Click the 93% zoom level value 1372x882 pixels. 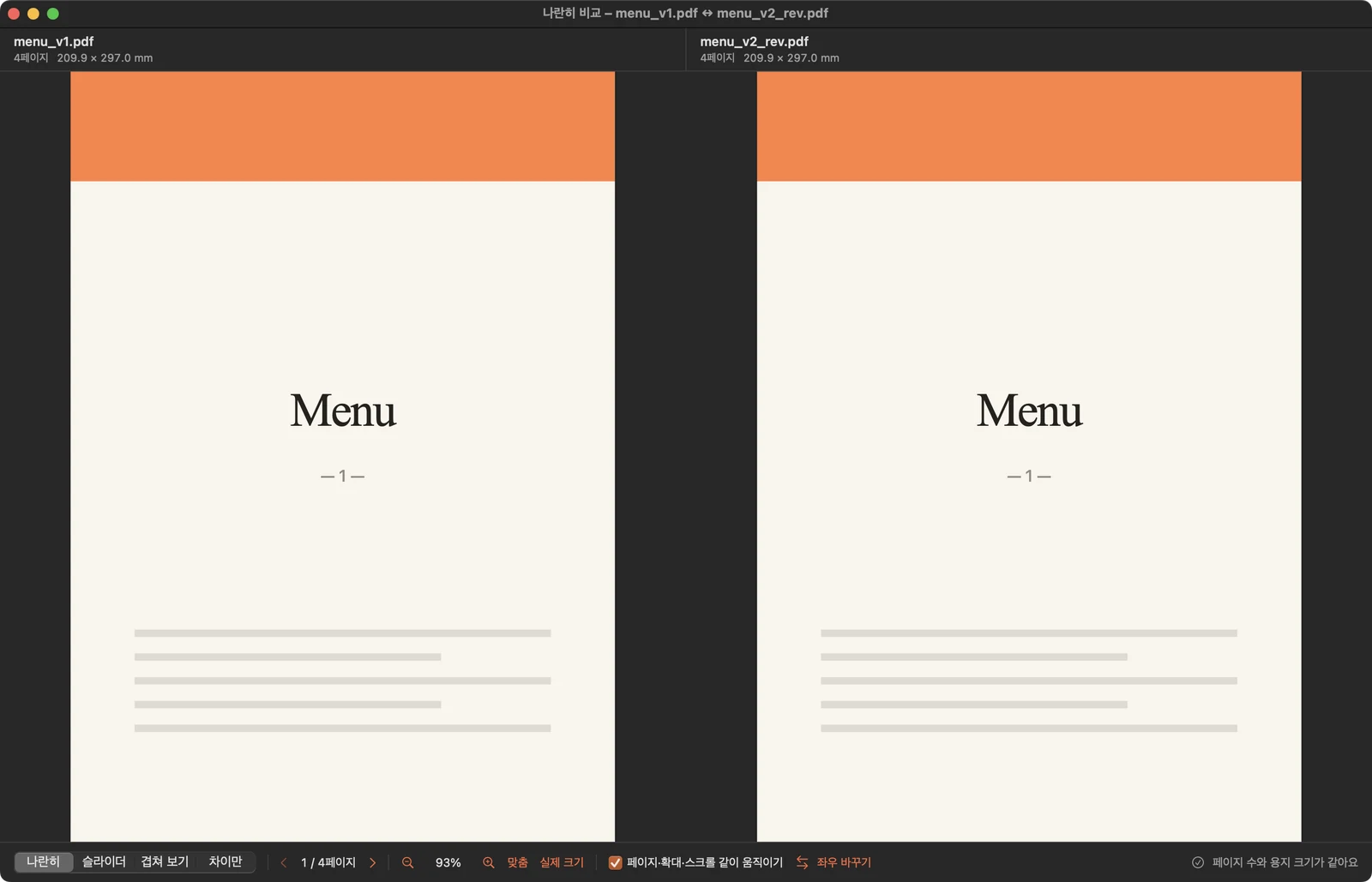(448, 862)
